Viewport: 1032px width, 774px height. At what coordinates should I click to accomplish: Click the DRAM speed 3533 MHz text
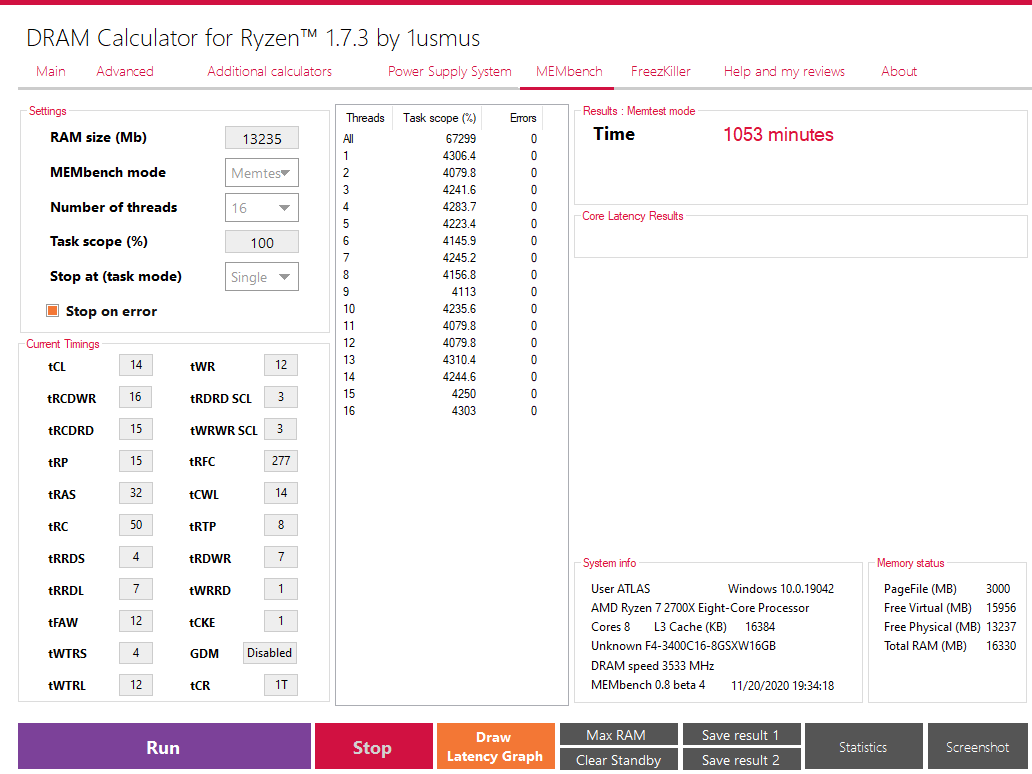pos(652,665)
